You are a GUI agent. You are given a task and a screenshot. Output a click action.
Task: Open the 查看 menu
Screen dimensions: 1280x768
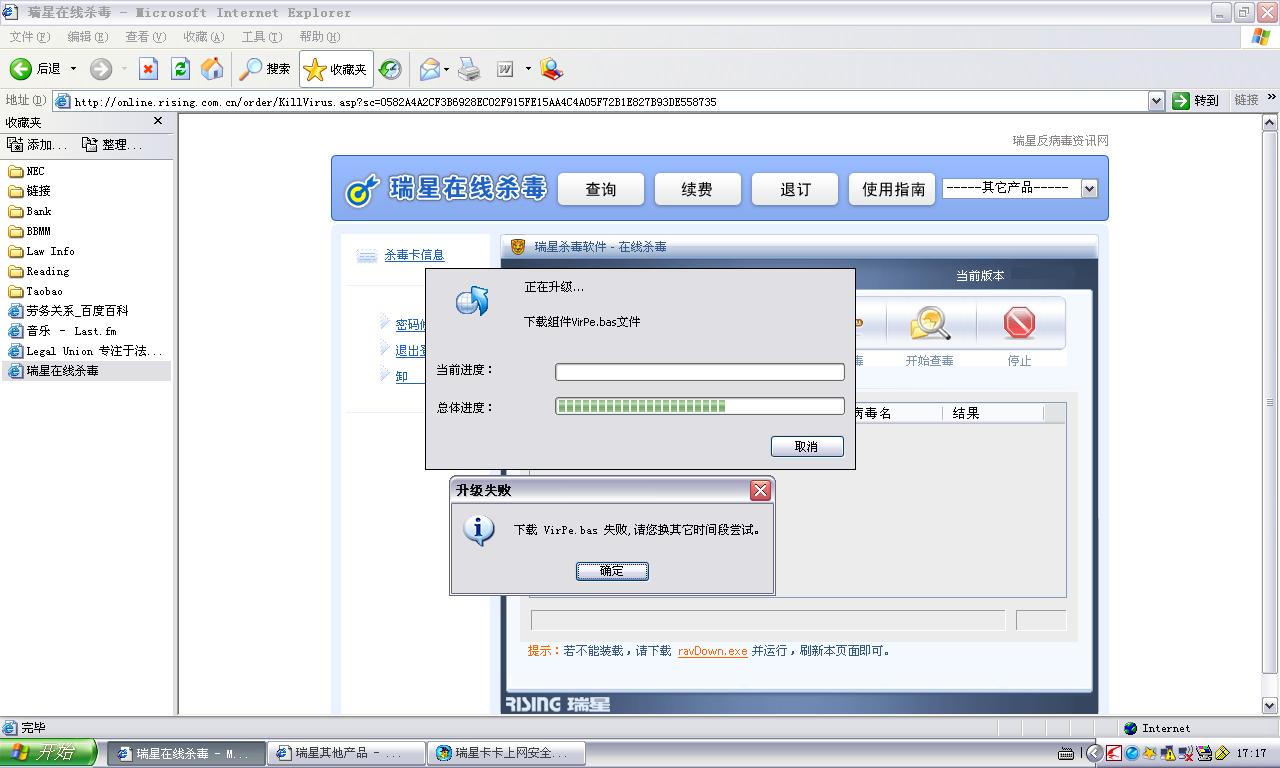click(x=145, y=37)
